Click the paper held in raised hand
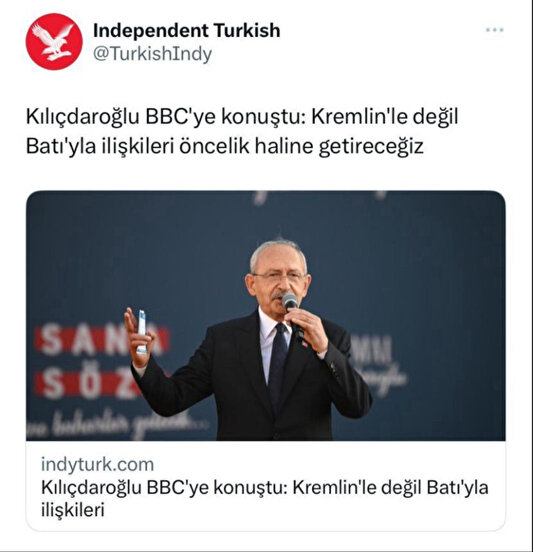 [142, 332]
